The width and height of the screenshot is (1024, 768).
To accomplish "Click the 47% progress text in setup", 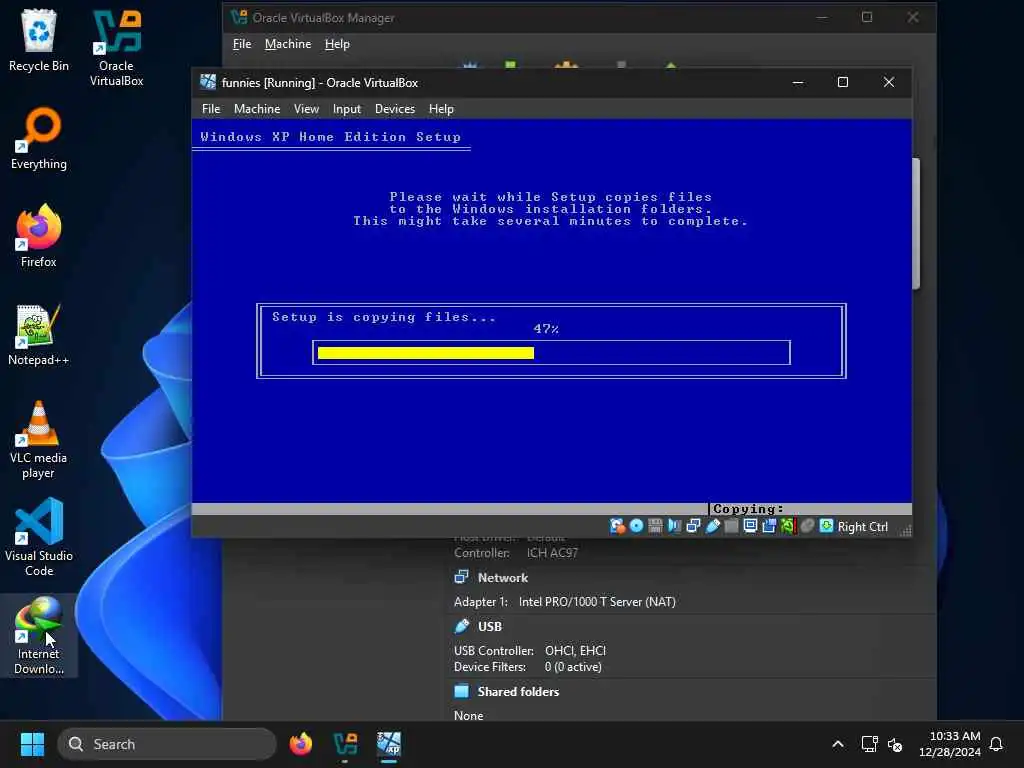I will coord(546,329).
